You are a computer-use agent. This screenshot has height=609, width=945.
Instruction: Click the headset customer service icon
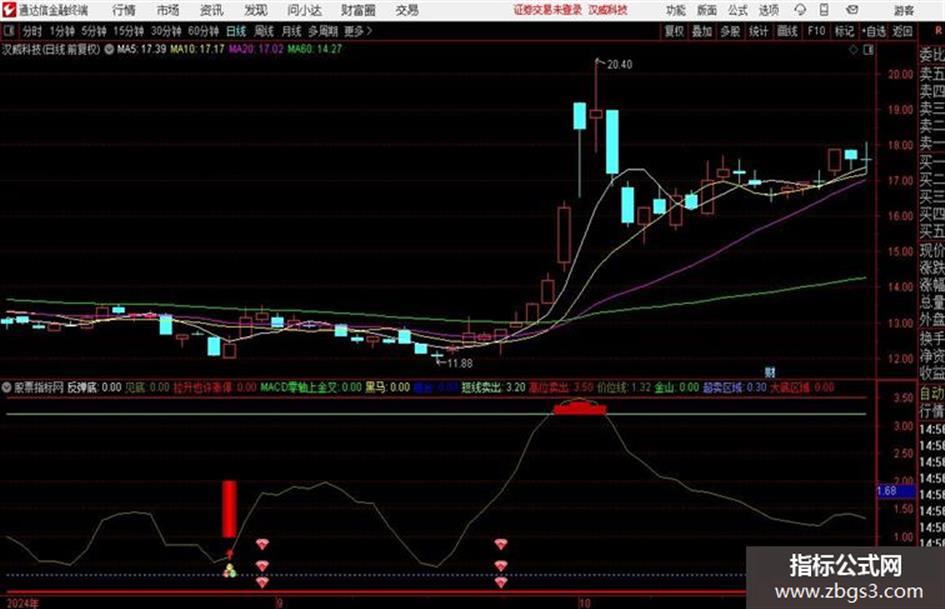800,10
